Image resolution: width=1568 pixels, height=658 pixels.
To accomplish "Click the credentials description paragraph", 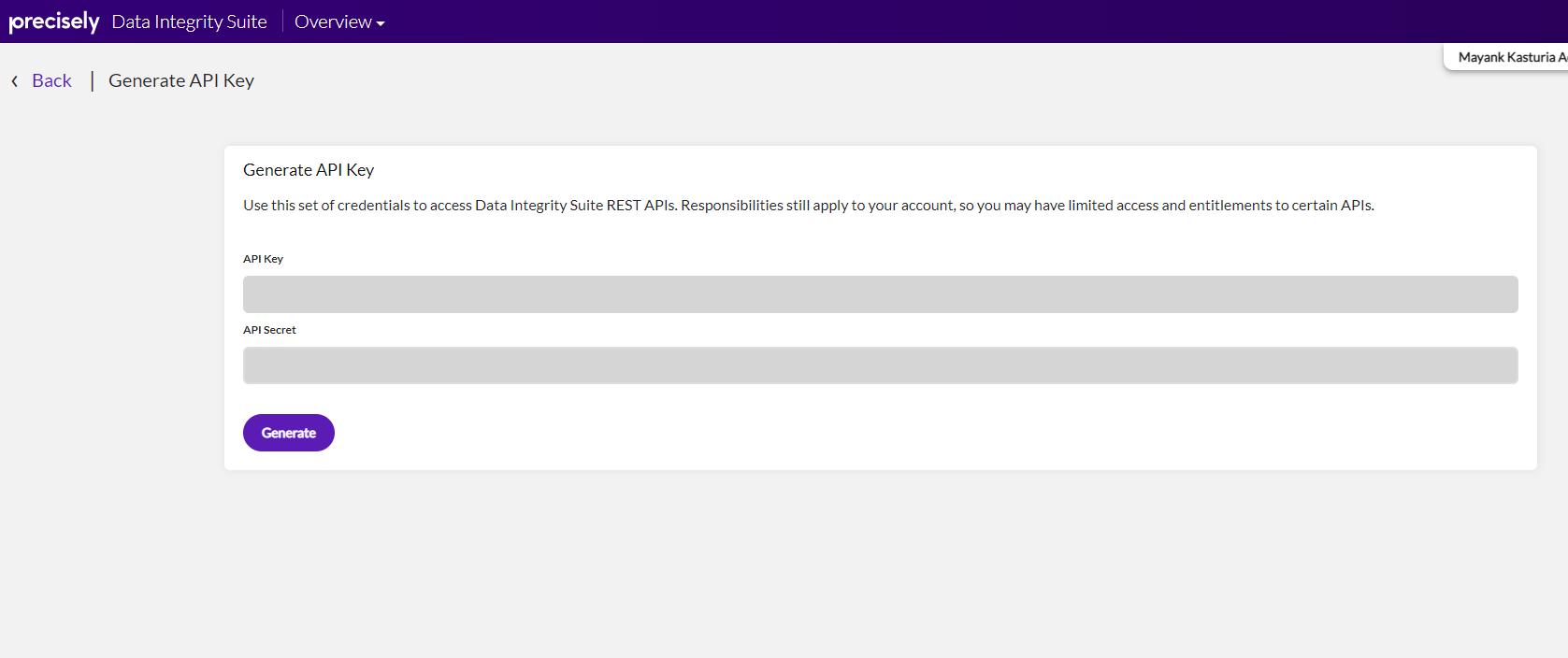I will (x=808, y=206).
